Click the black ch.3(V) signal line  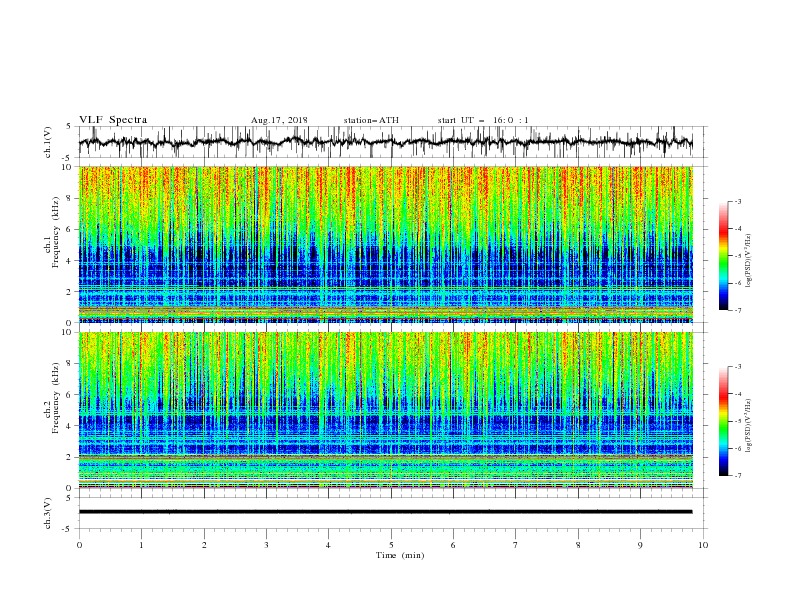385,512
